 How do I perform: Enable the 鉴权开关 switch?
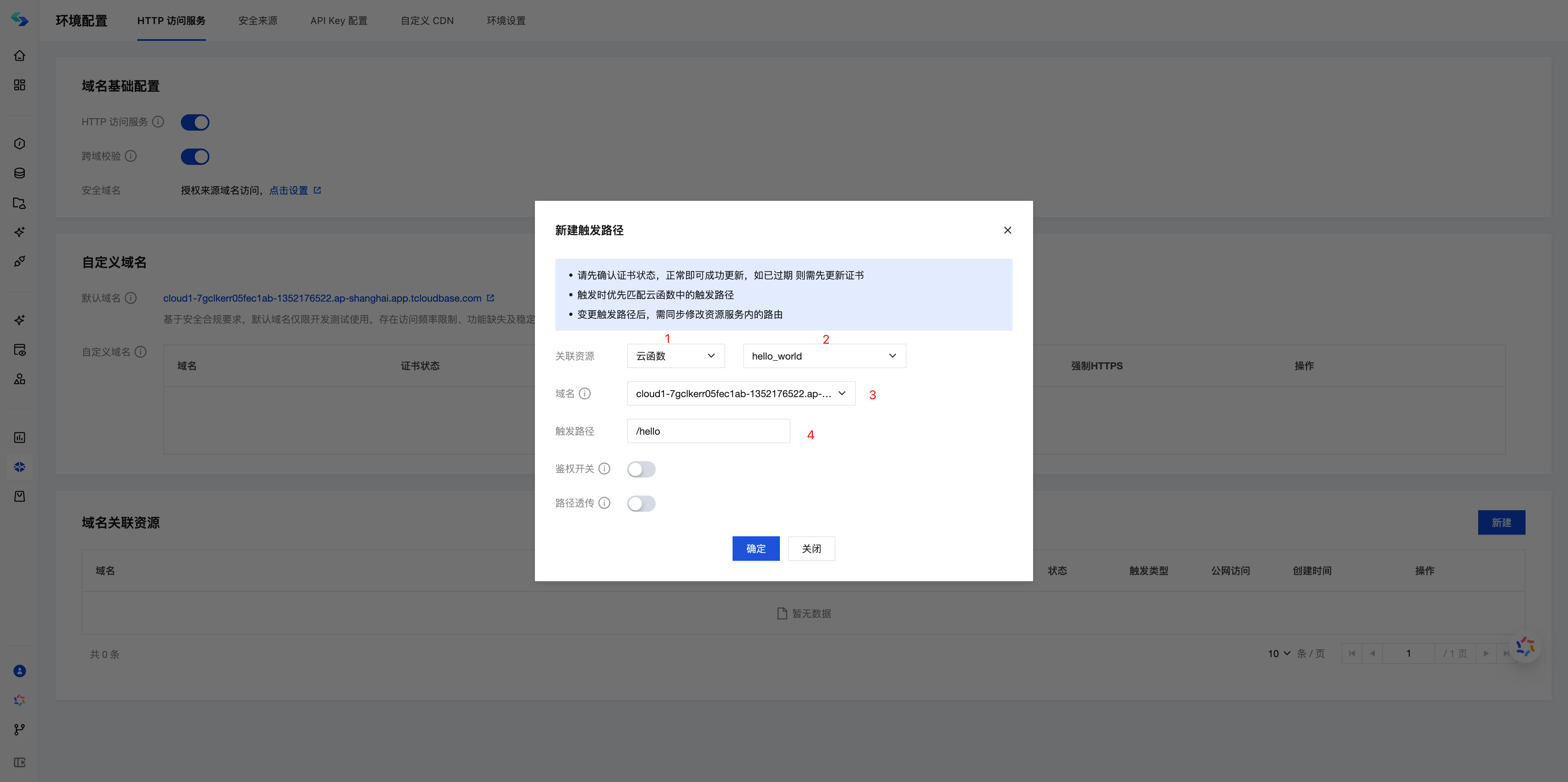pyautogui.click(x=641, y=469)
